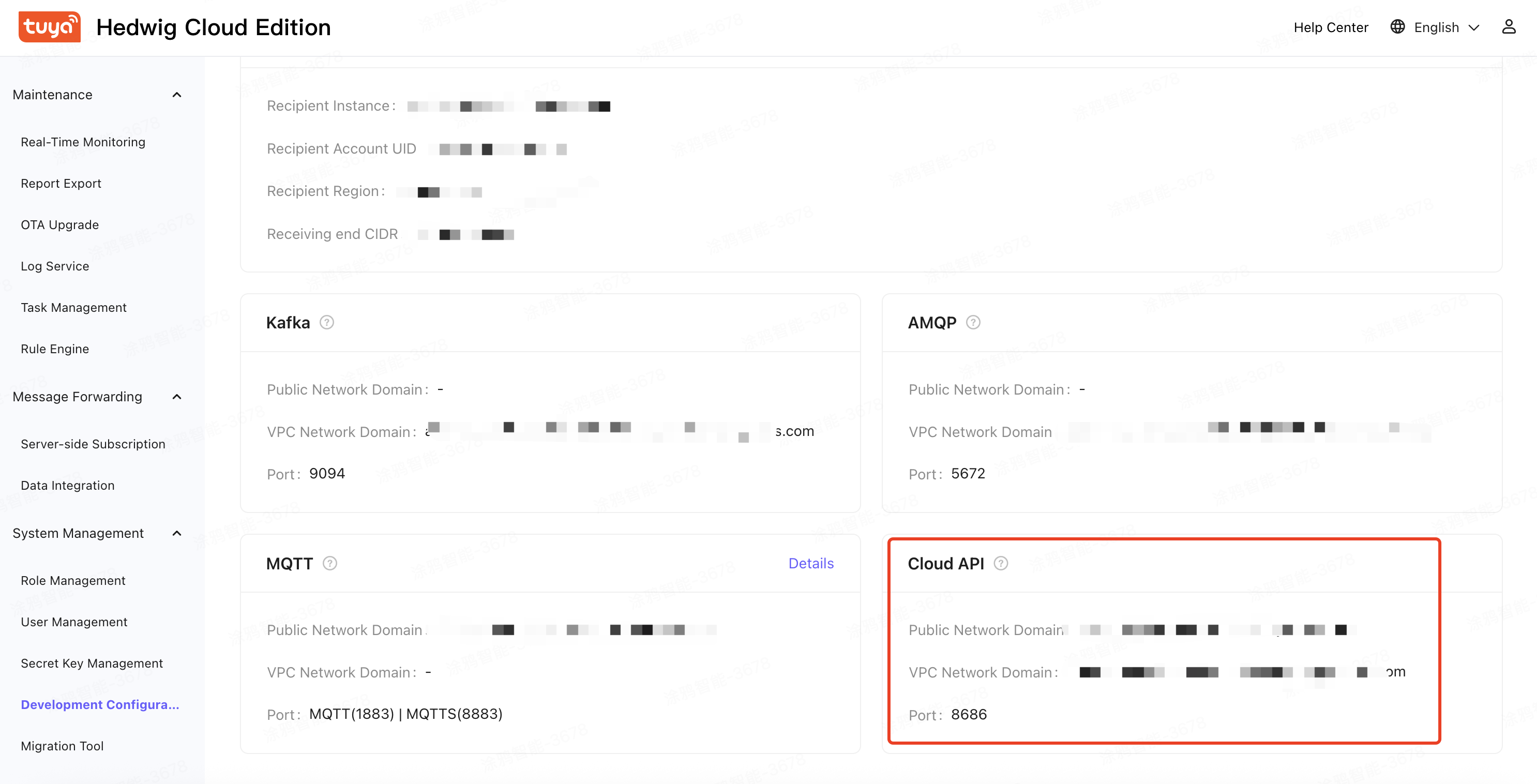1537x784 pixels.
Task: Select OTA Upgrade in the sidebar
Action: point(59,224)
